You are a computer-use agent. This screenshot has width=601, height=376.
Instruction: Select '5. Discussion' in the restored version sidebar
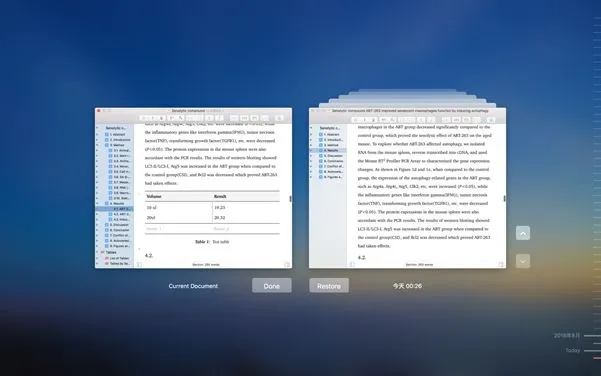pyautogui.click(x=332, y=156)
